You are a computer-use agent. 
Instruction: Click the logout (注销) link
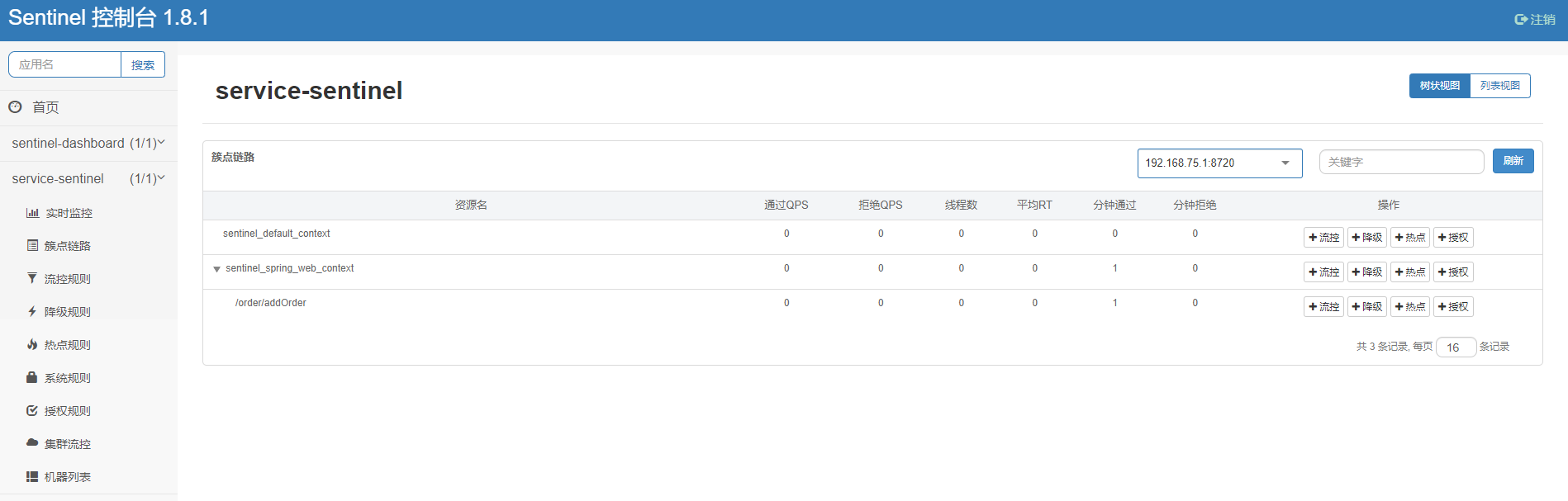coord(1534,20)
